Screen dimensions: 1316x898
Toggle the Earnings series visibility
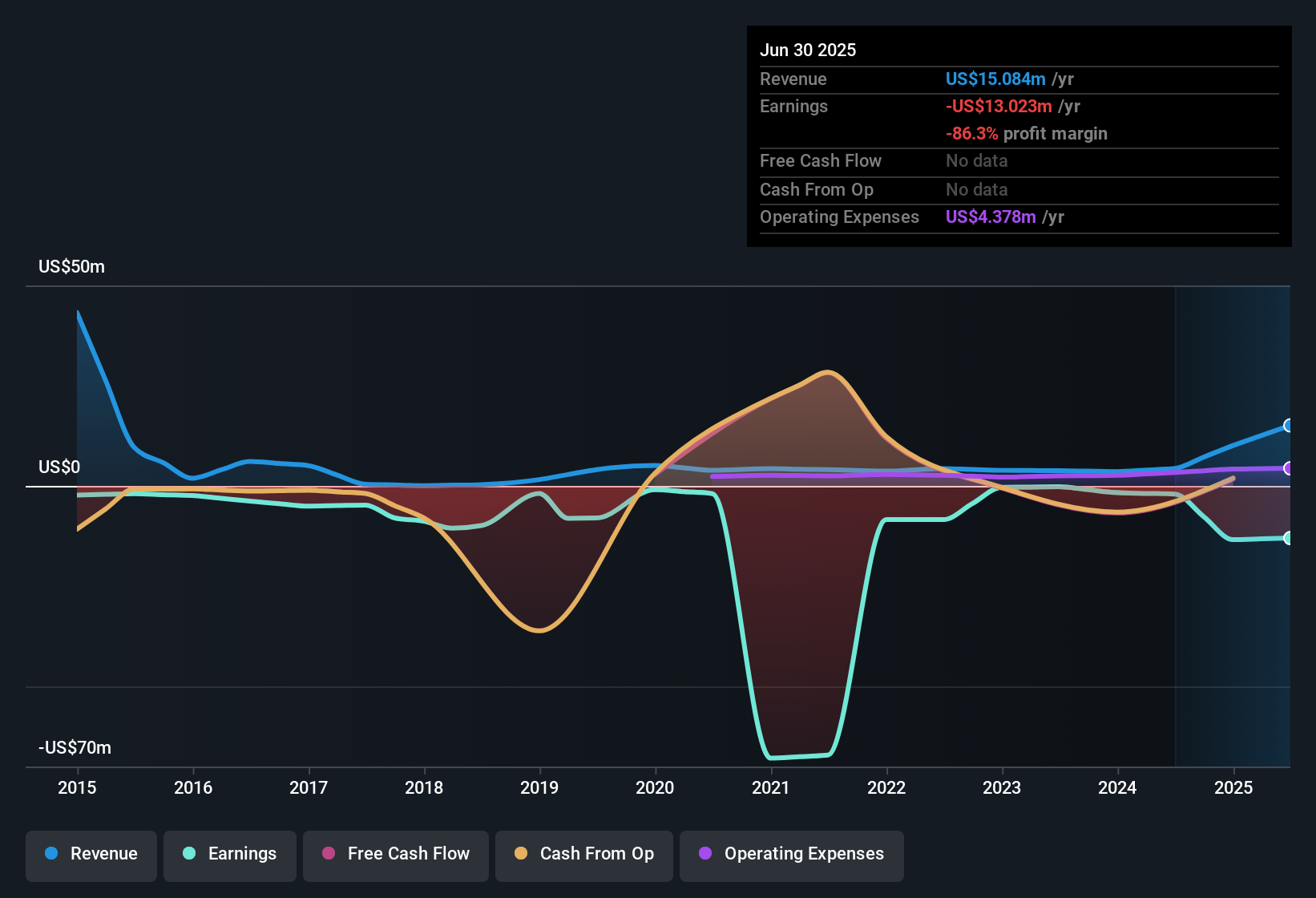[229, 854]
